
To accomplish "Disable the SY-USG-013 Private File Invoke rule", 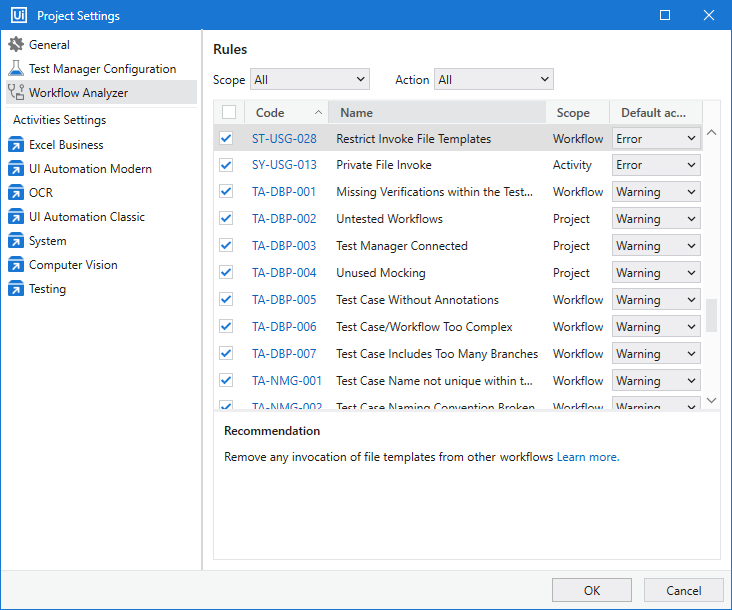I will 227,165.
